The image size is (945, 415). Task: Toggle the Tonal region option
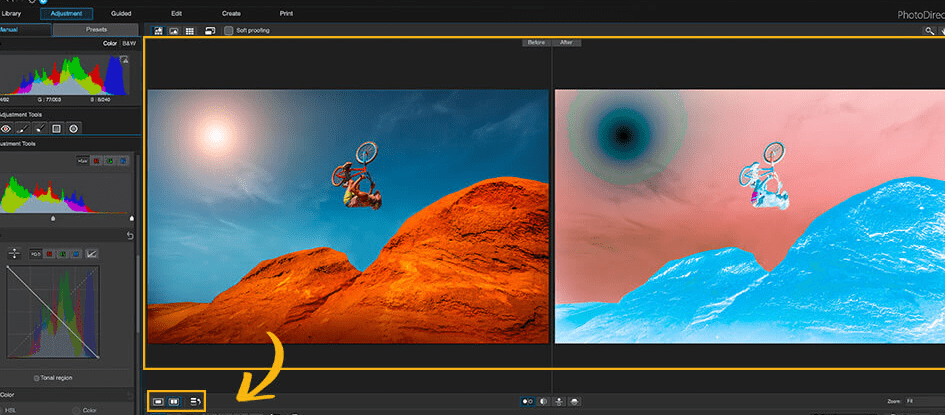[37, 377]
